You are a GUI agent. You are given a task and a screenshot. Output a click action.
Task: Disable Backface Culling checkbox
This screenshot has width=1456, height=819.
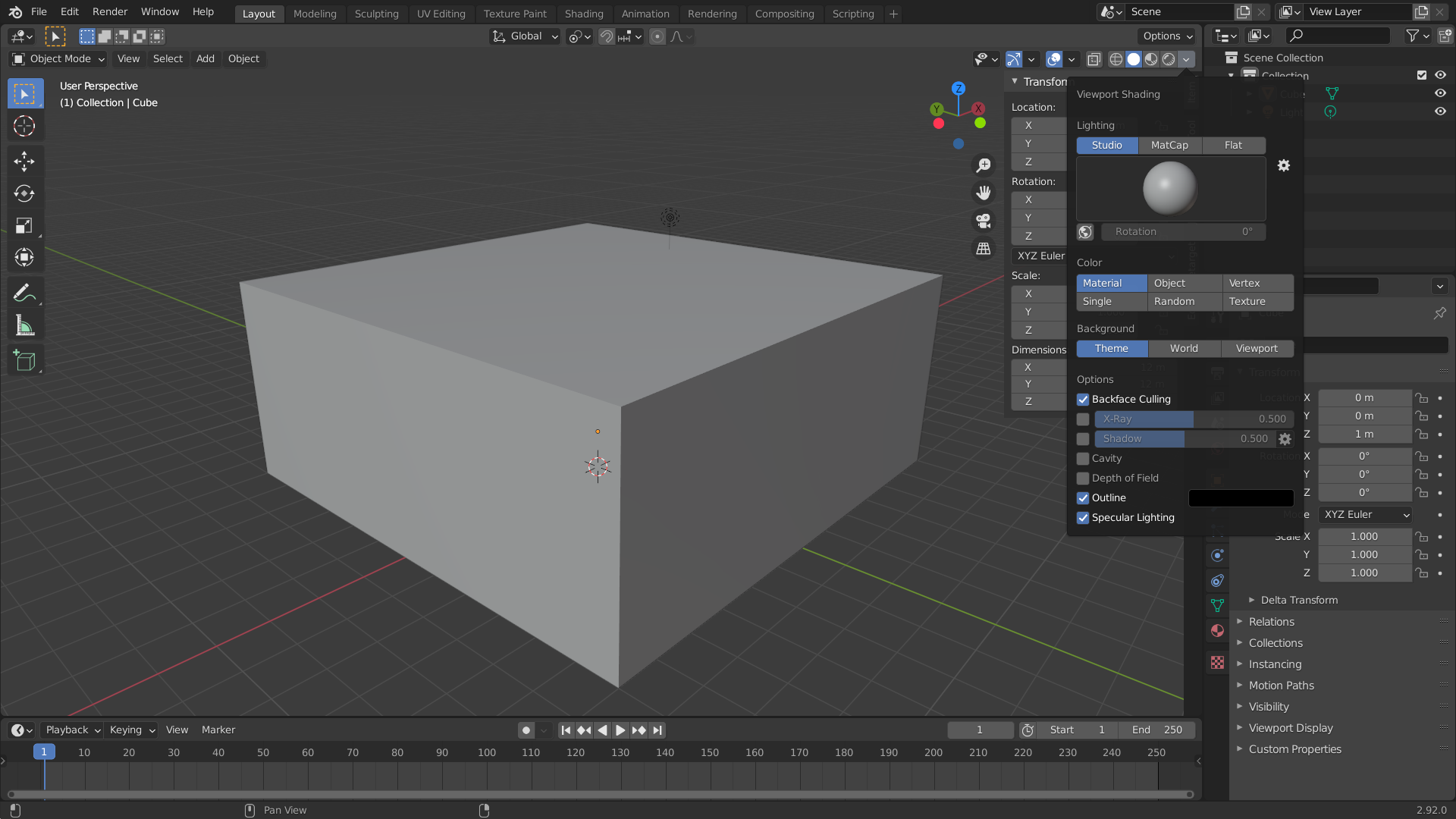pos(1083,400)
